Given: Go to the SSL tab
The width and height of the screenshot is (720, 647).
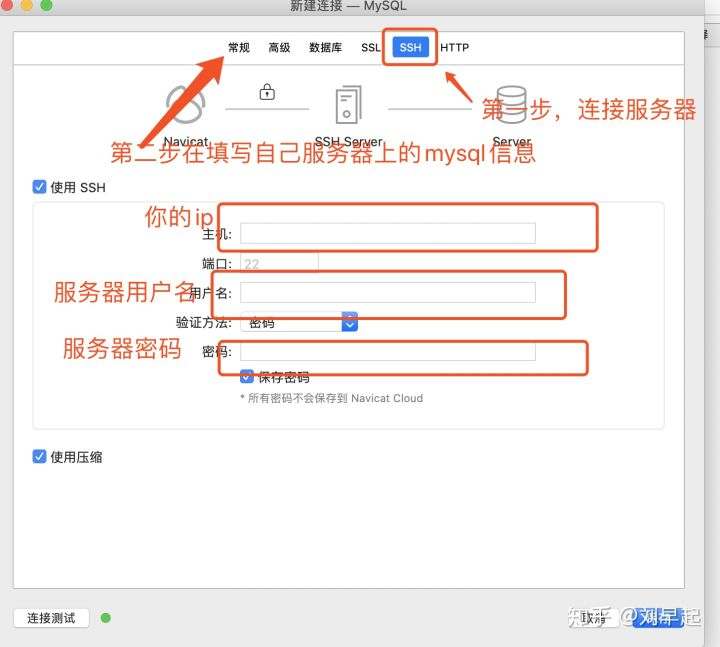Looking at the screenshot, I should click(x=371, y=47).
